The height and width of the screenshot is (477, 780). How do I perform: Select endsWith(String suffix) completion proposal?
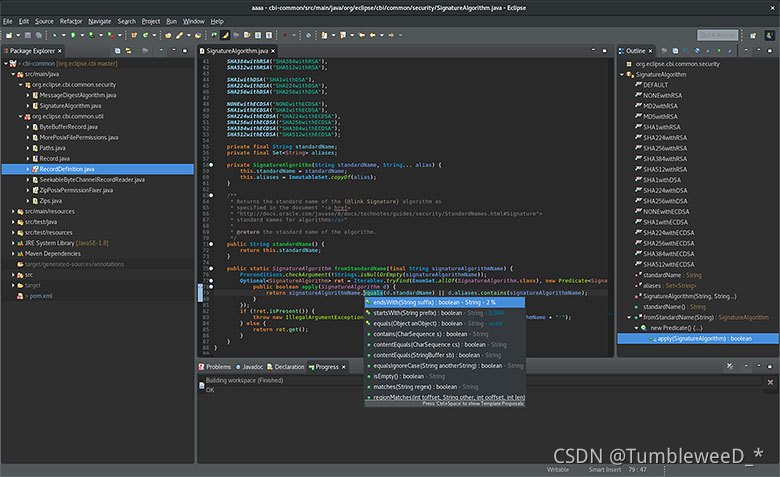[x=420, y=302]
